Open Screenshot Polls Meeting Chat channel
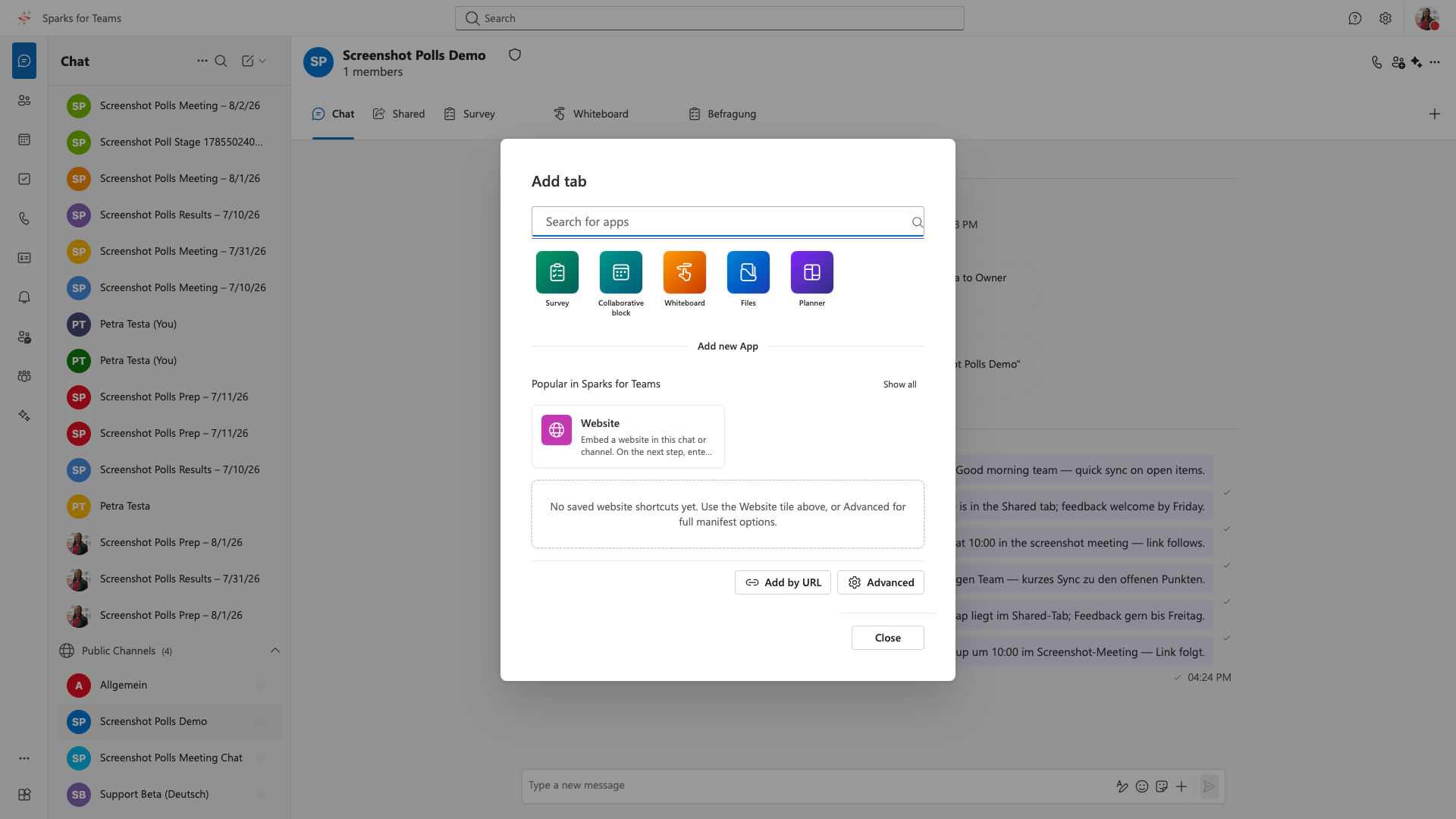The width and height of the screenshot is (1456, 819). click(x=169, y=758)
